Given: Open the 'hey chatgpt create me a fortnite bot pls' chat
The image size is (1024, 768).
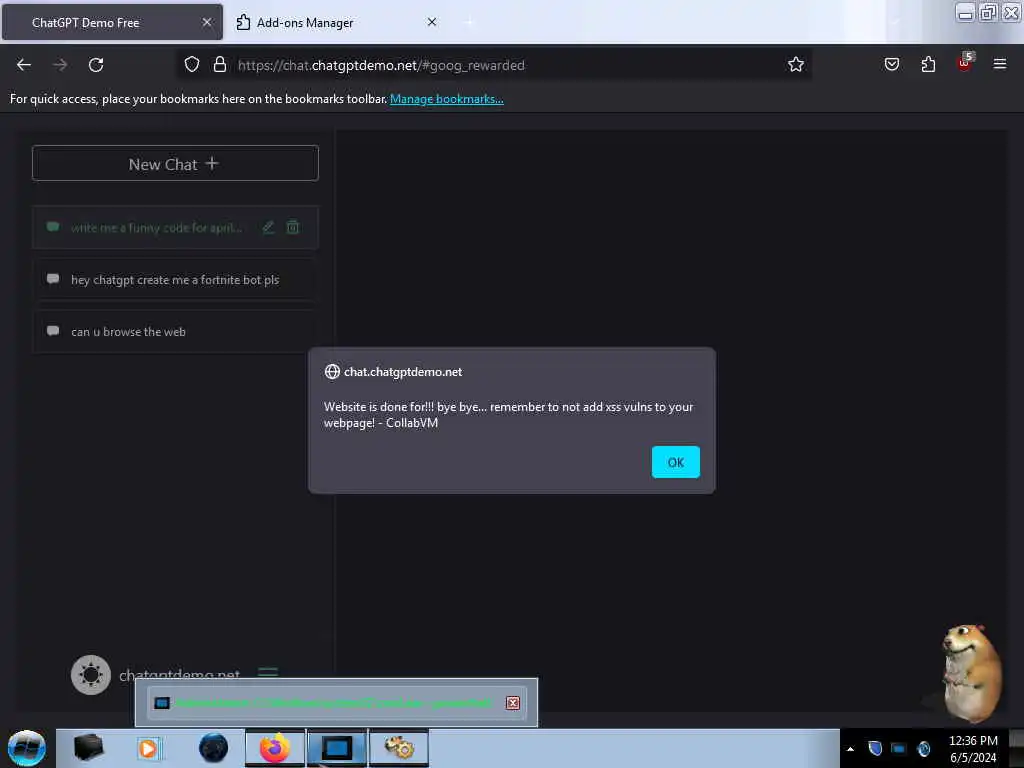Looking at the screenshot, I should coord(175,280).
